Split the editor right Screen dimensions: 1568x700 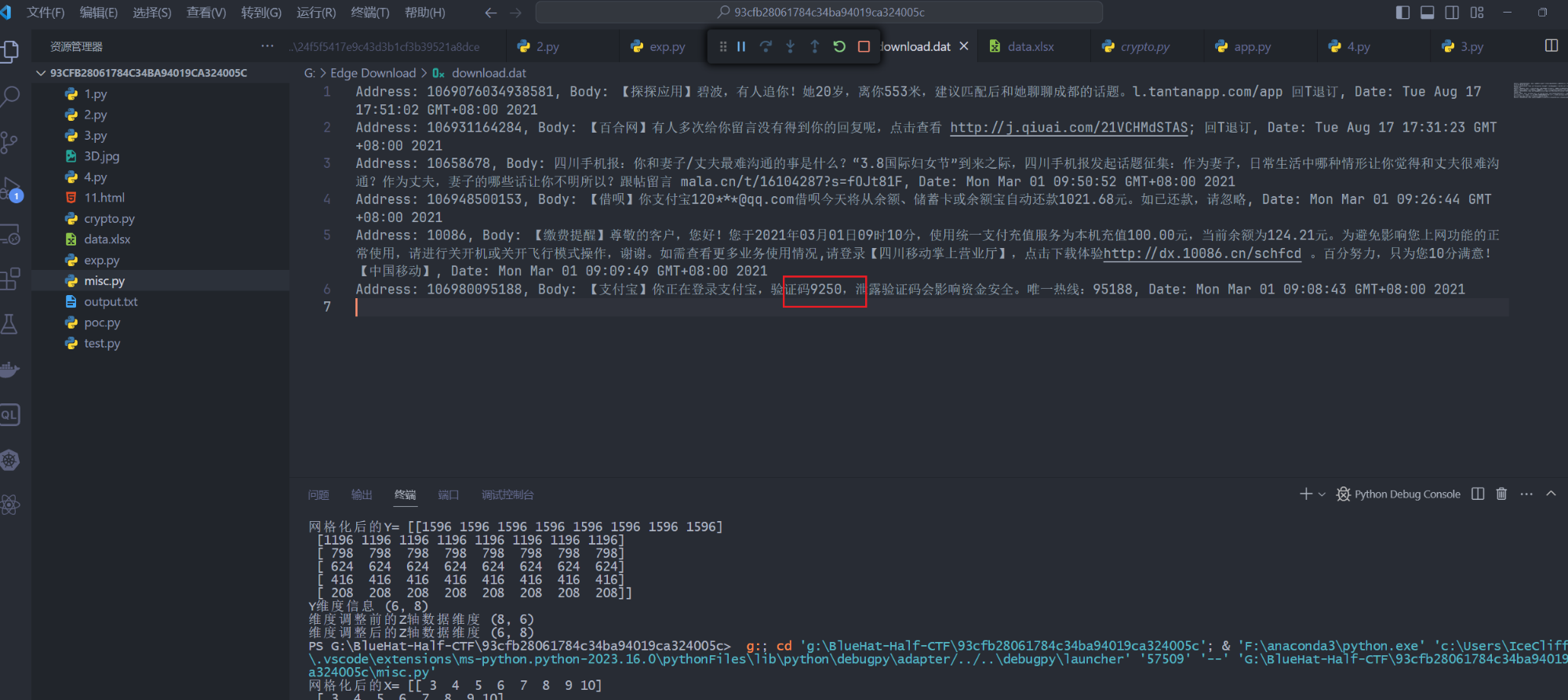[1551, 46]
